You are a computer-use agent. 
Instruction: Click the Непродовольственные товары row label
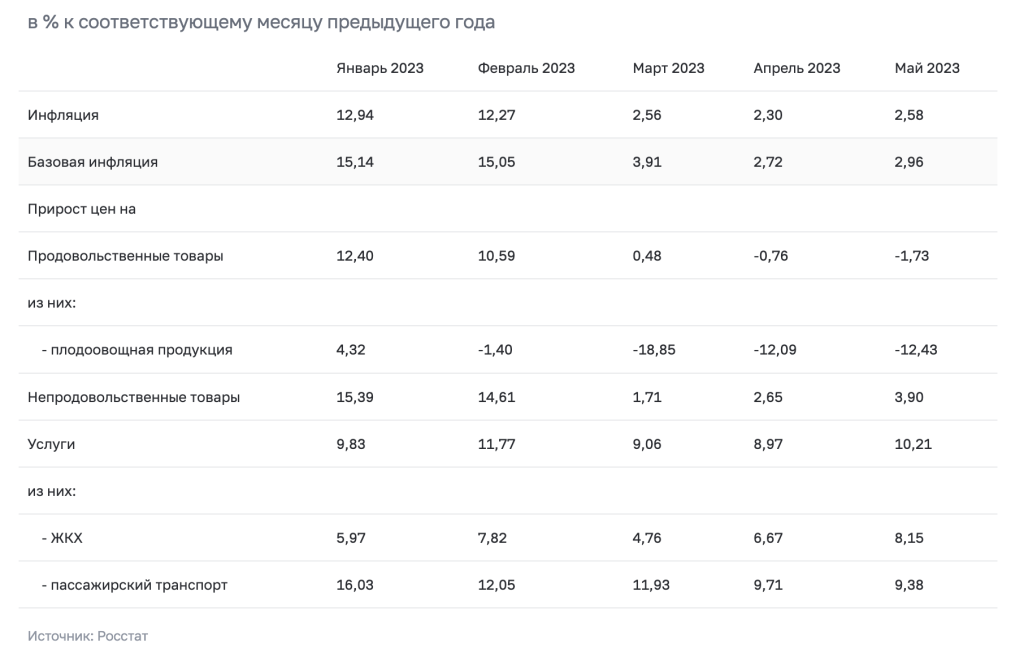(133, 397)
